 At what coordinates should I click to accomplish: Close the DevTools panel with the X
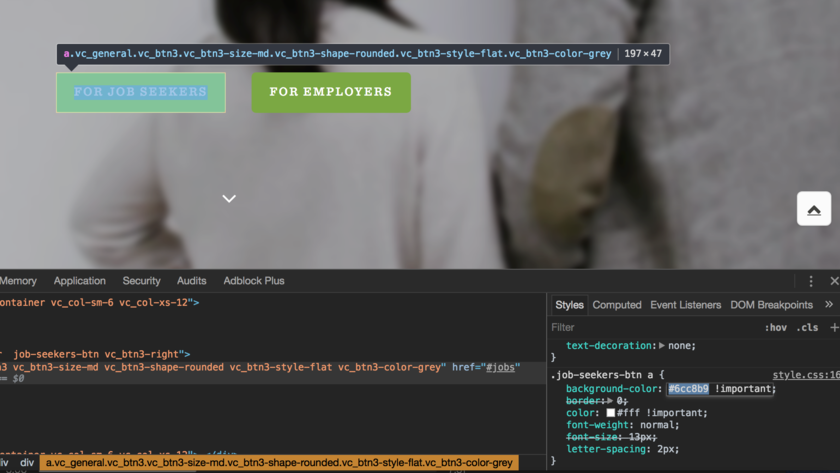point(834,282)
